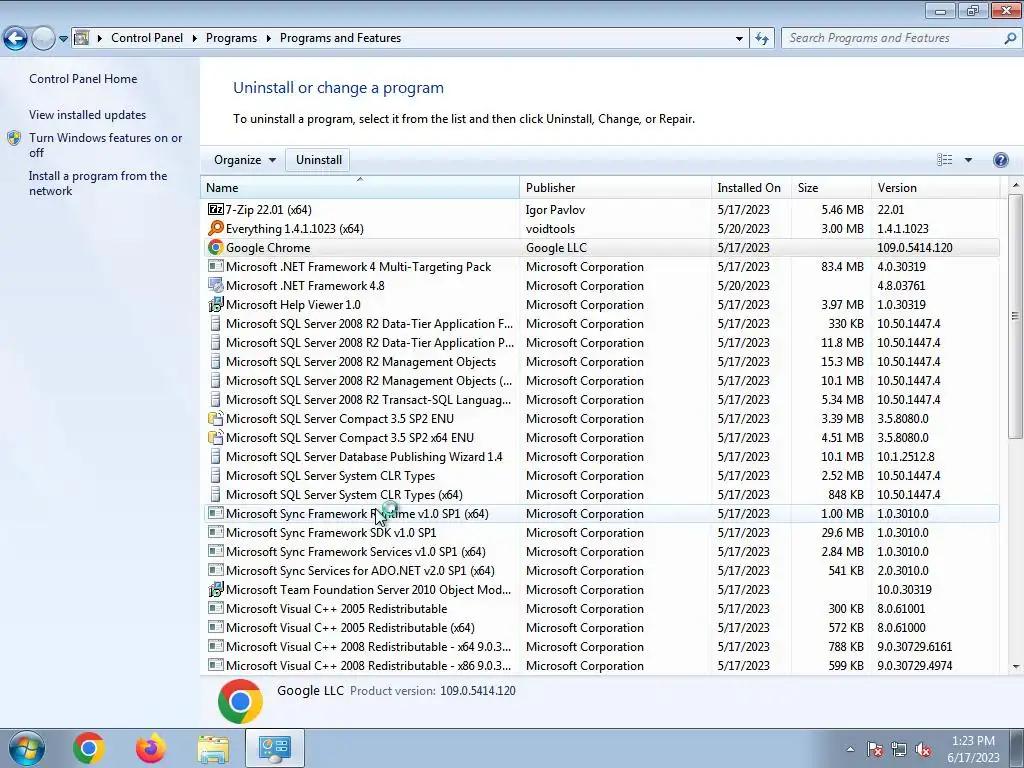
Task: Show hidden tray icons arrow
Action: coord(850,749)
